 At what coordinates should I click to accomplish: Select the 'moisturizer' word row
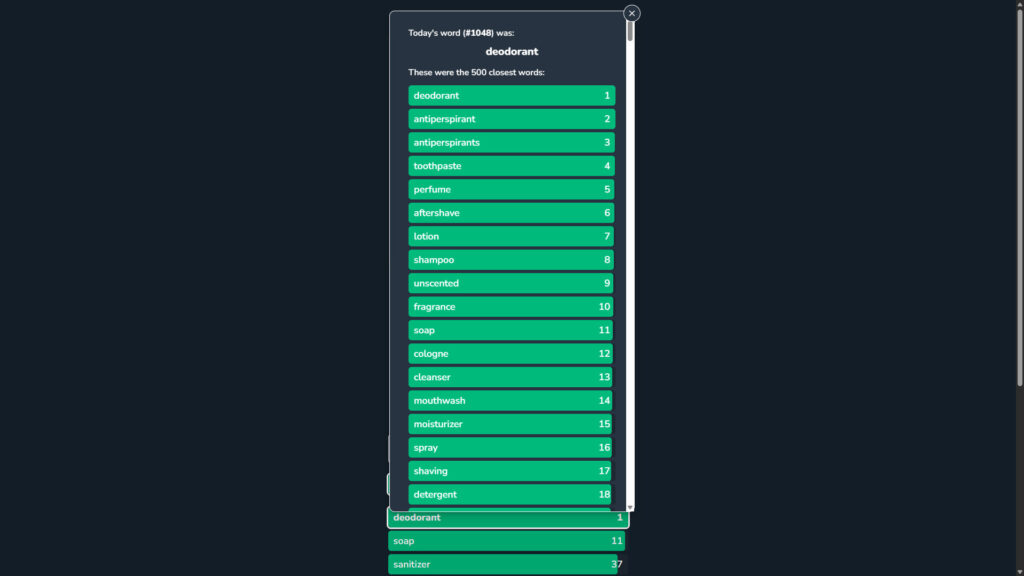[x=511, y=424]
